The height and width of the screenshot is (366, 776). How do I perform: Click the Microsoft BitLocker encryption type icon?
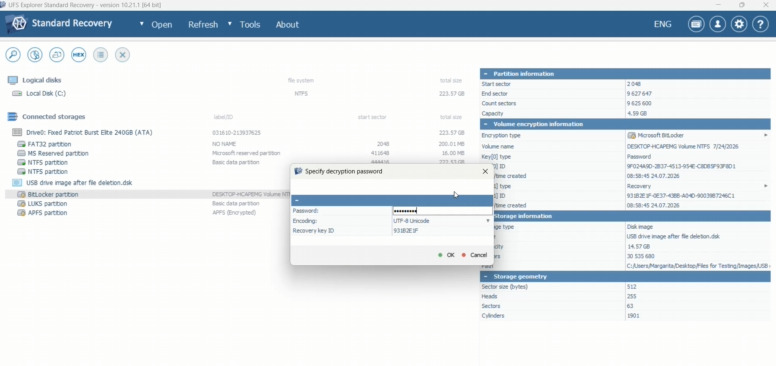[x=631, y=136]
